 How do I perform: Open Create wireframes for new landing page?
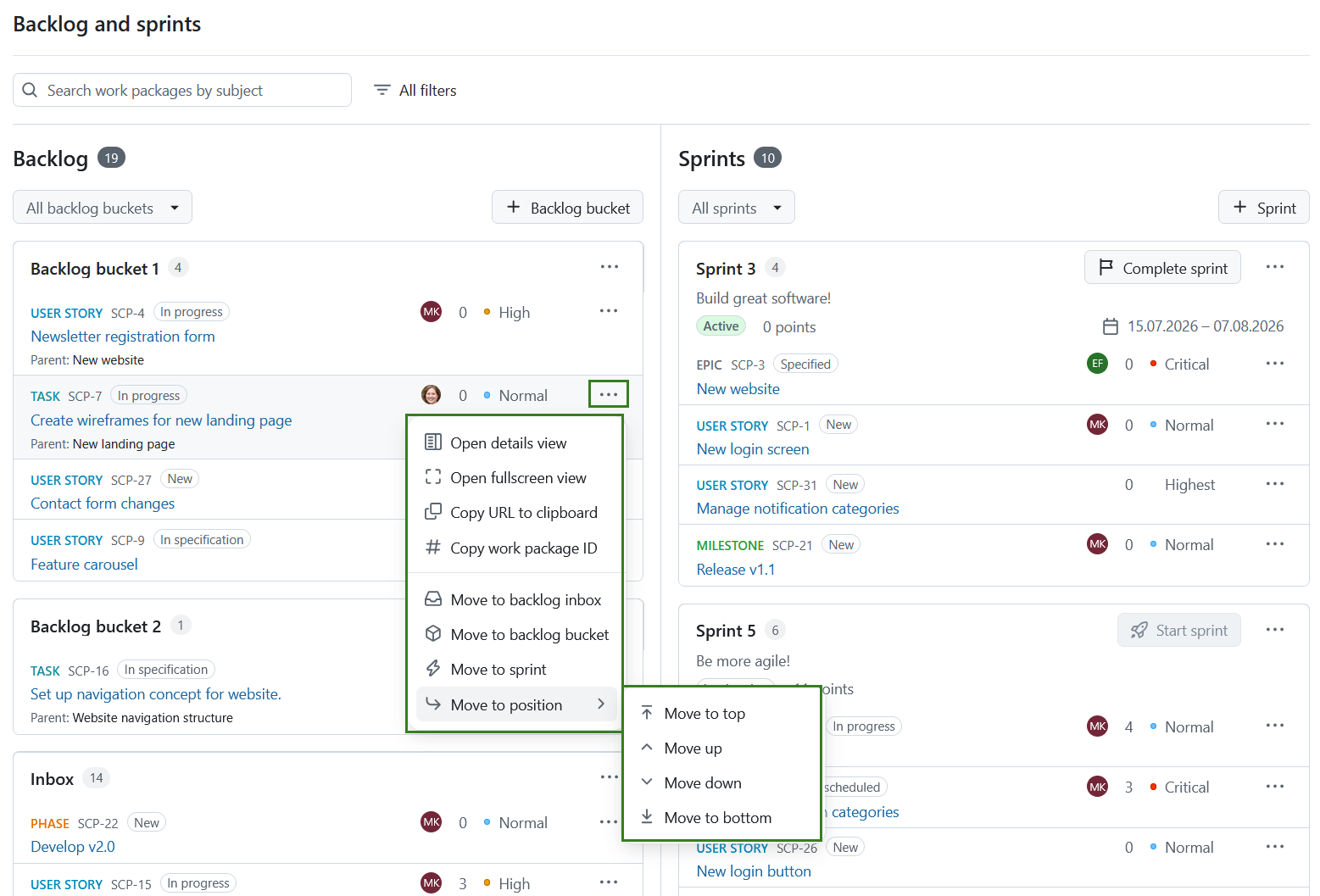[x=161, y=420]
